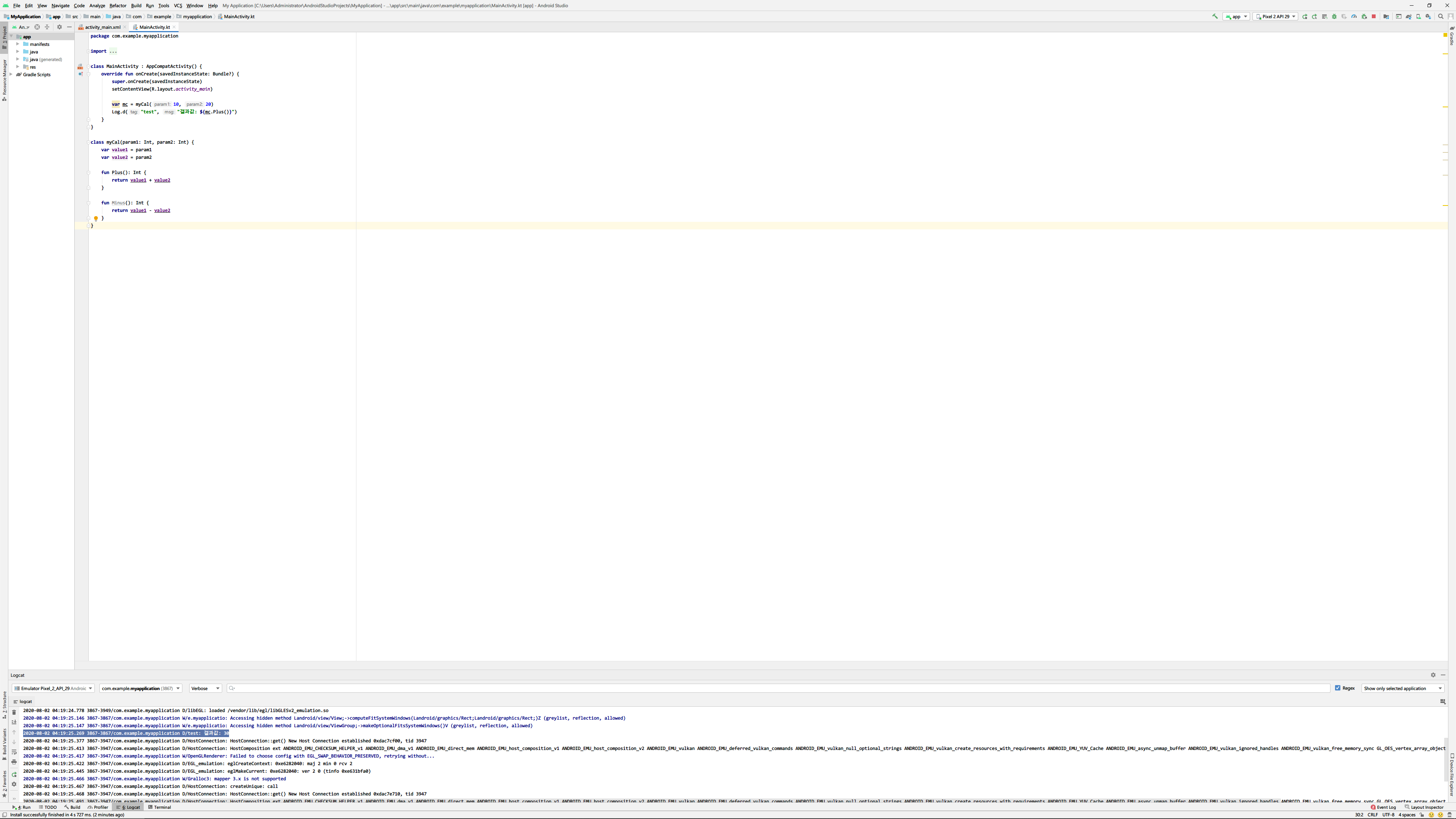Toggle soft-wrap in logcat sidebar
Viewport: 1456px width, 819px height.
pos(14,752)
